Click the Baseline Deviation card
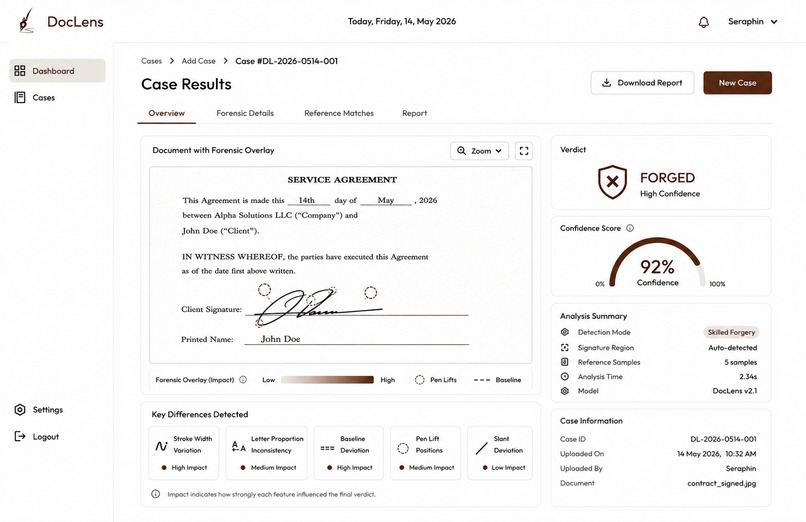Viewport: 806px width, 522px height. pyautogui.click(x=349, y=453)
